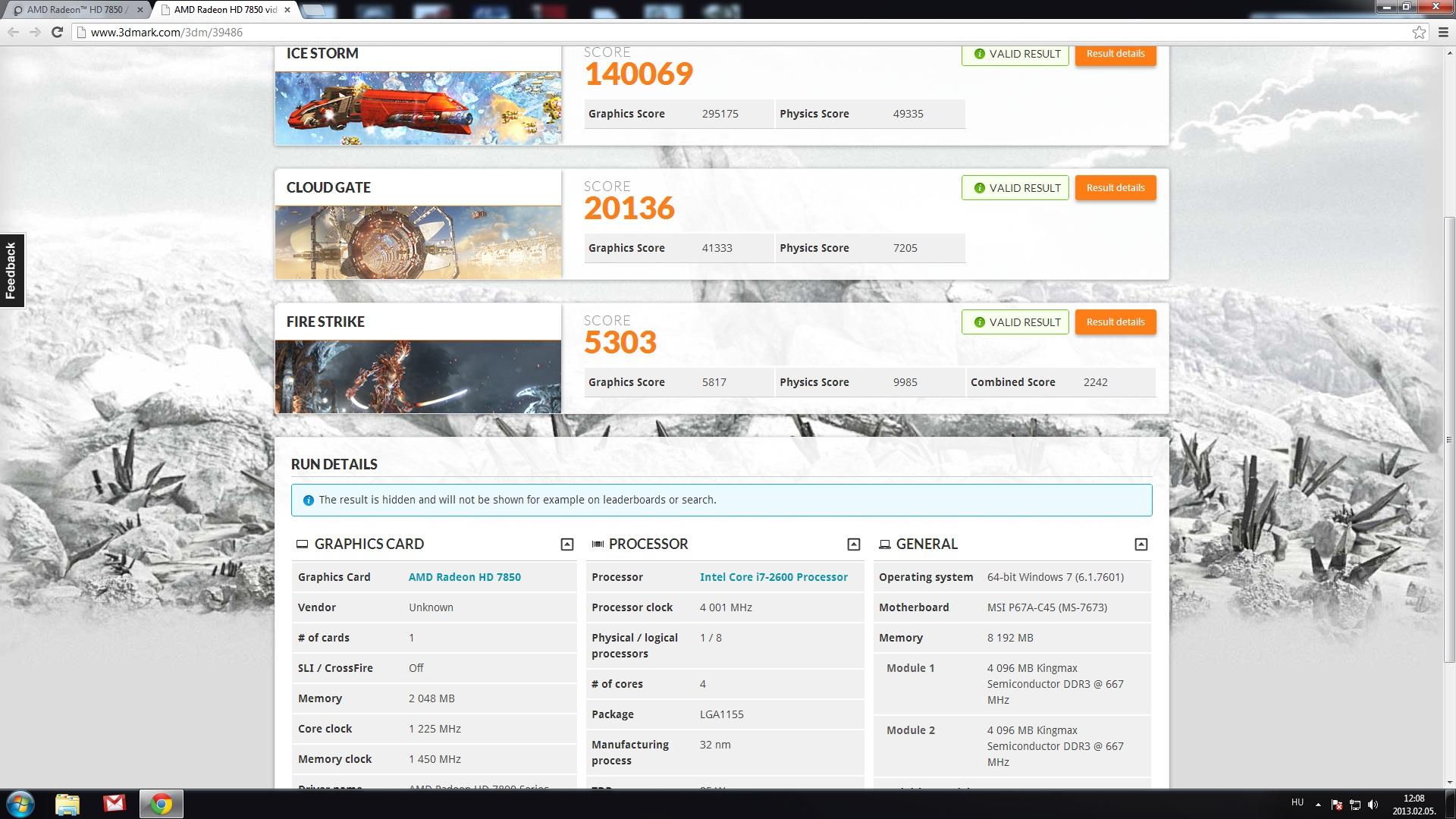Collapse the Processor section
Viewport: 1456px width, 819px height.
(x=853, y=544)
